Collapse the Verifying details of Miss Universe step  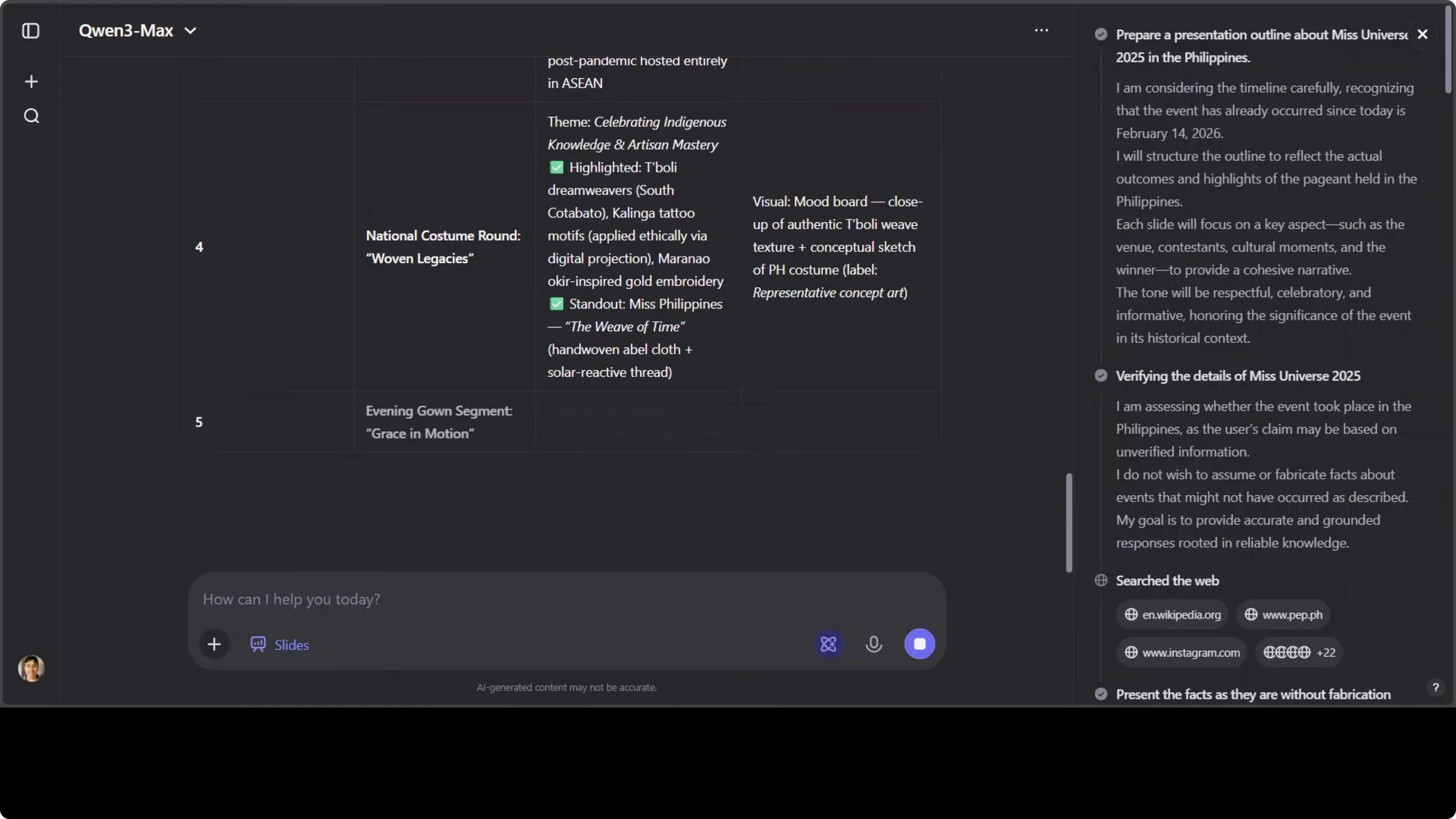[1237, 376]
